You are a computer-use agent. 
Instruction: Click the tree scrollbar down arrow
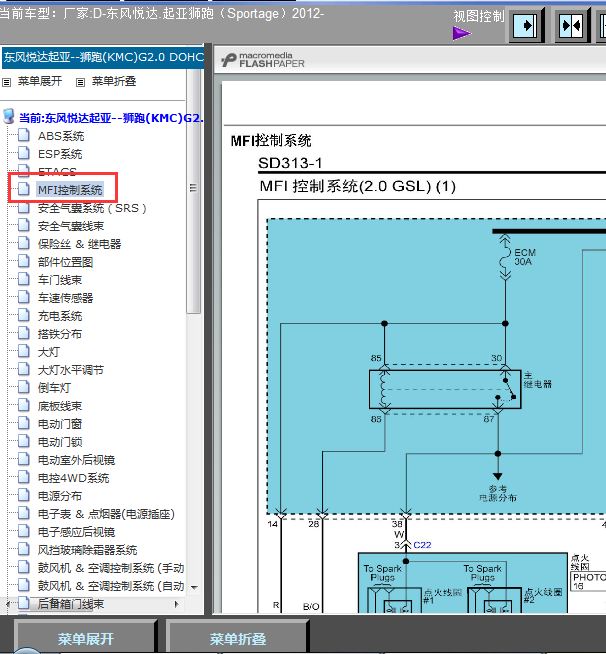point(194,587)
